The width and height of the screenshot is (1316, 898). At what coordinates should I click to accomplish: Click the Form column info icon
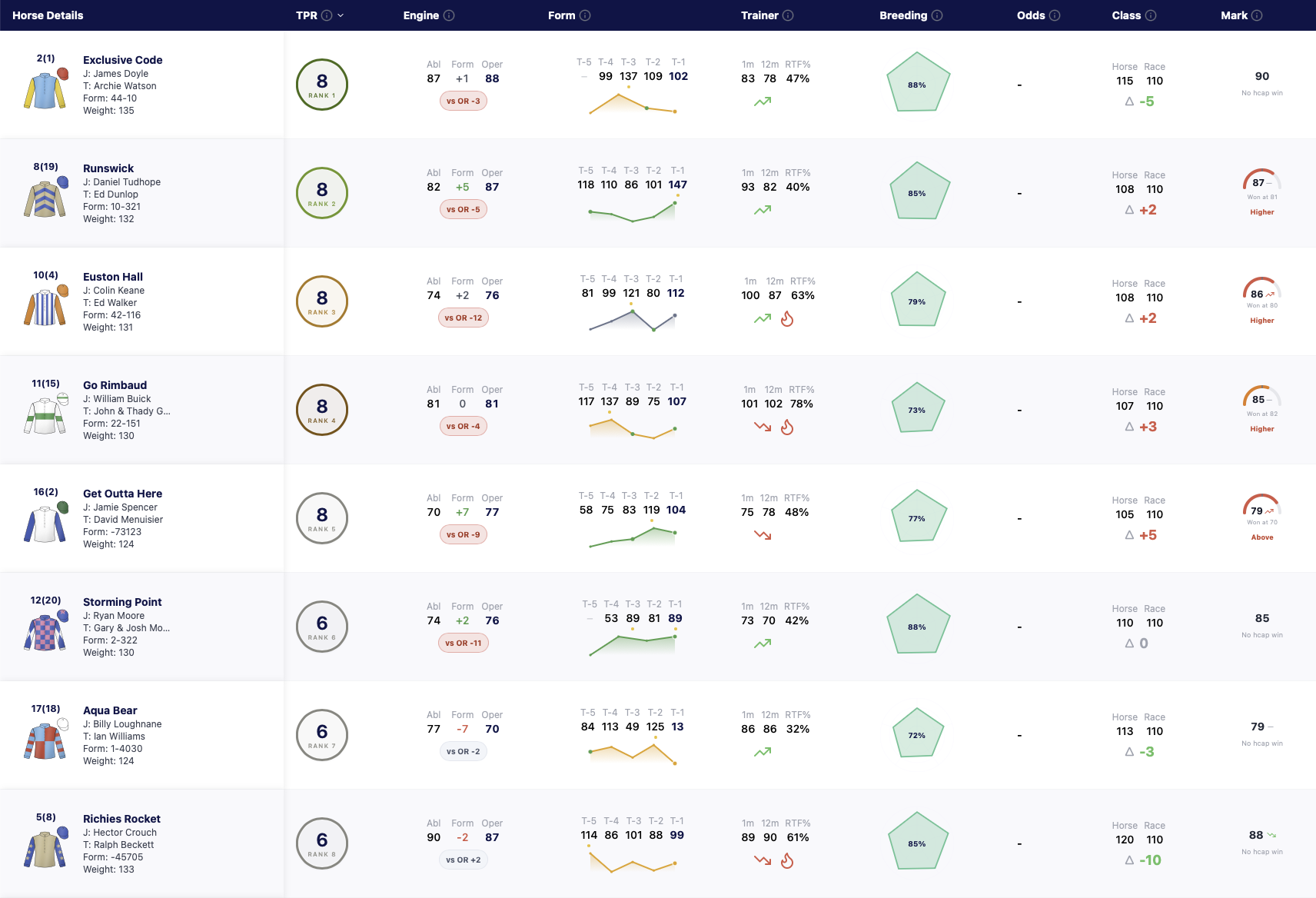tap(585, 15)
